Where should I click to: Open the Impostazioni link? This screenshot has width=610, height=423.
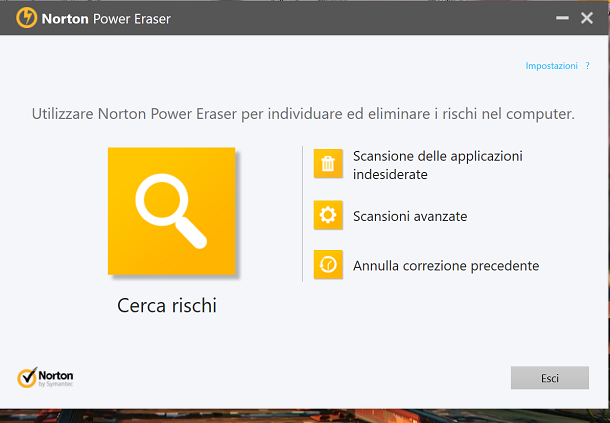point(551,66)
